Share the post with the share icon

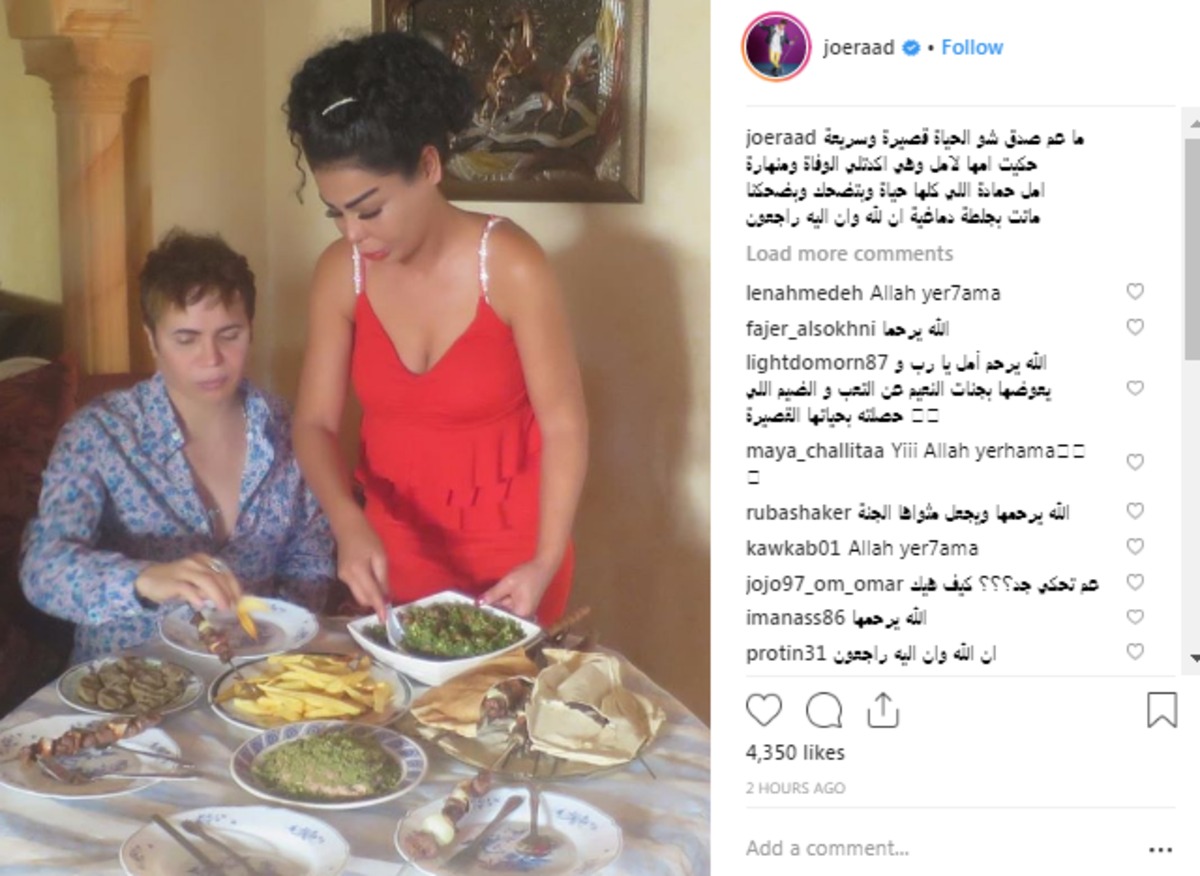(883, 710)
